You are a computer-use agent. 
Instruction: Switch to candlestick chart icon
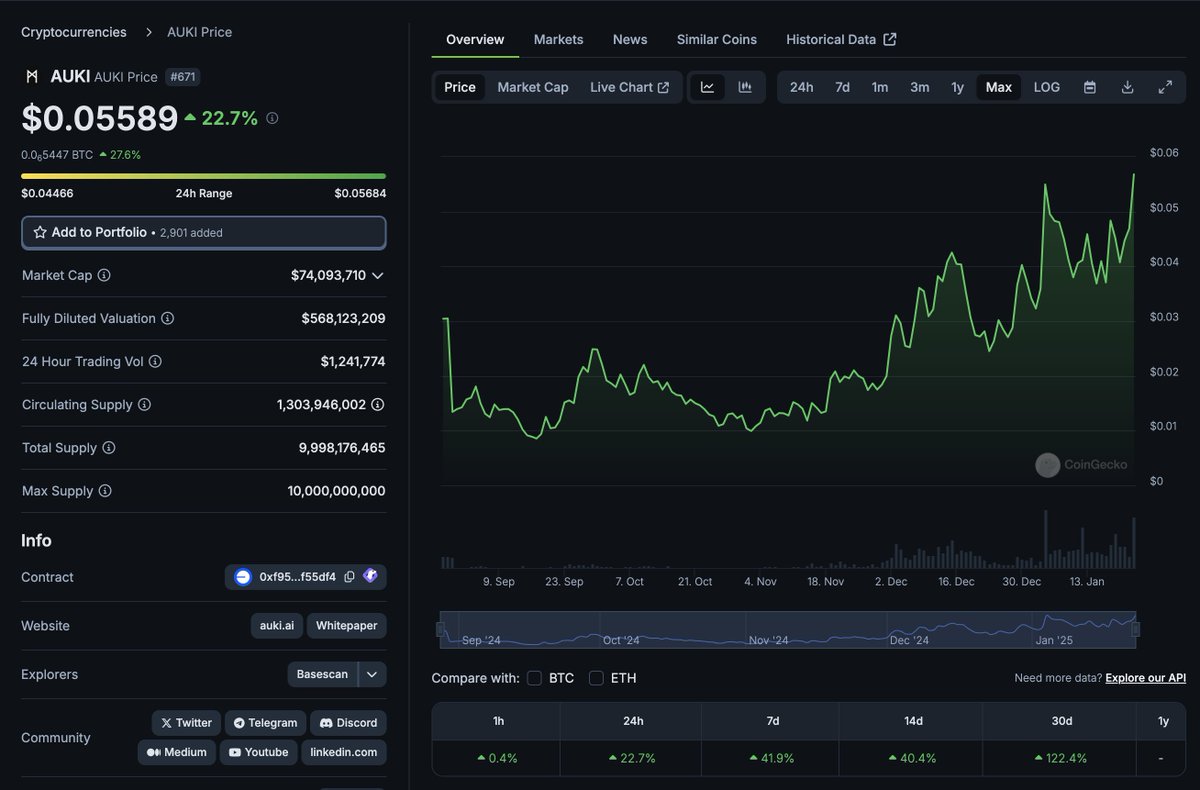point(745,87)
